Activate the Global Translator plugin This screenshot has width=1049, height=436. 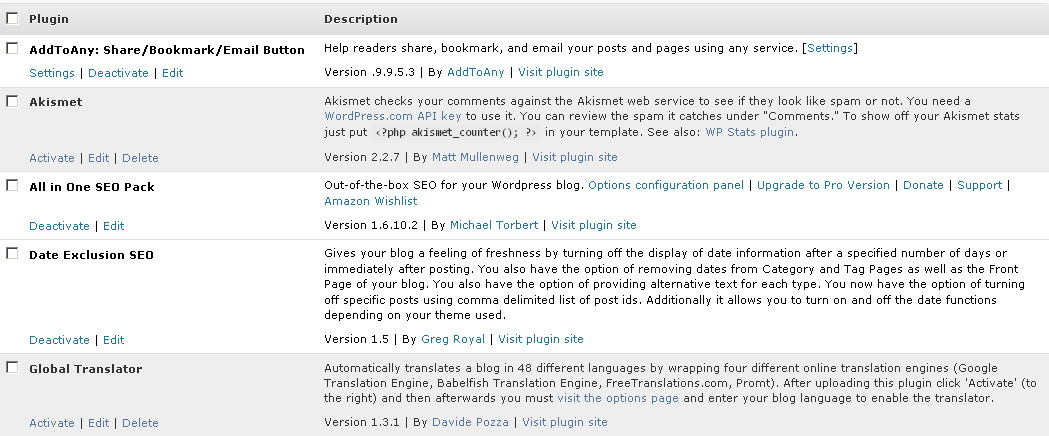[52, 423]
